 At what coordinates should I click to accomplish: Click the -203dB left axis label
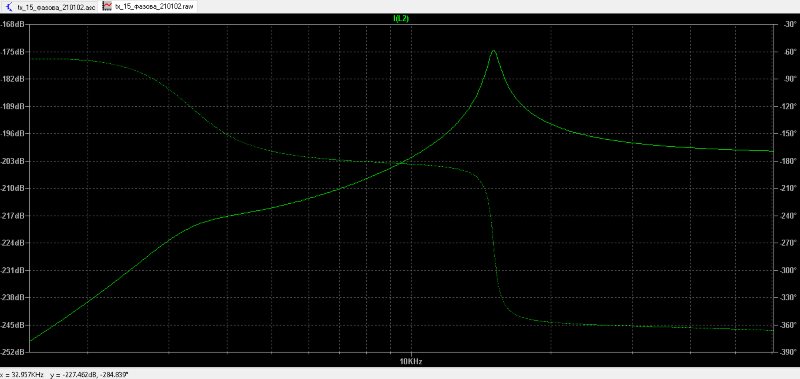click(x=14, y=161)
